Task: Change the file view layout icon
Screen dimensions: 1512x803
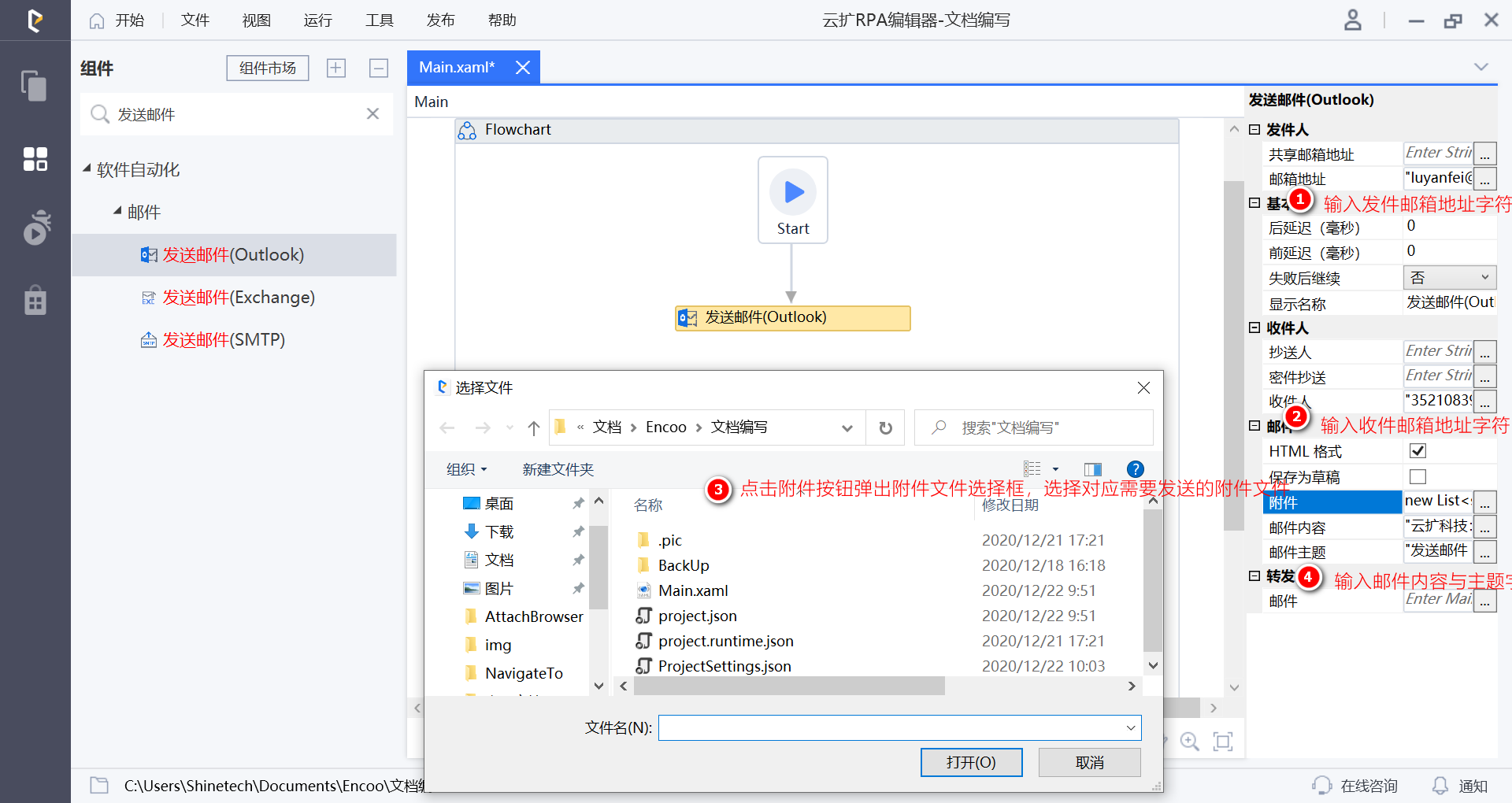Action: 1032,469
